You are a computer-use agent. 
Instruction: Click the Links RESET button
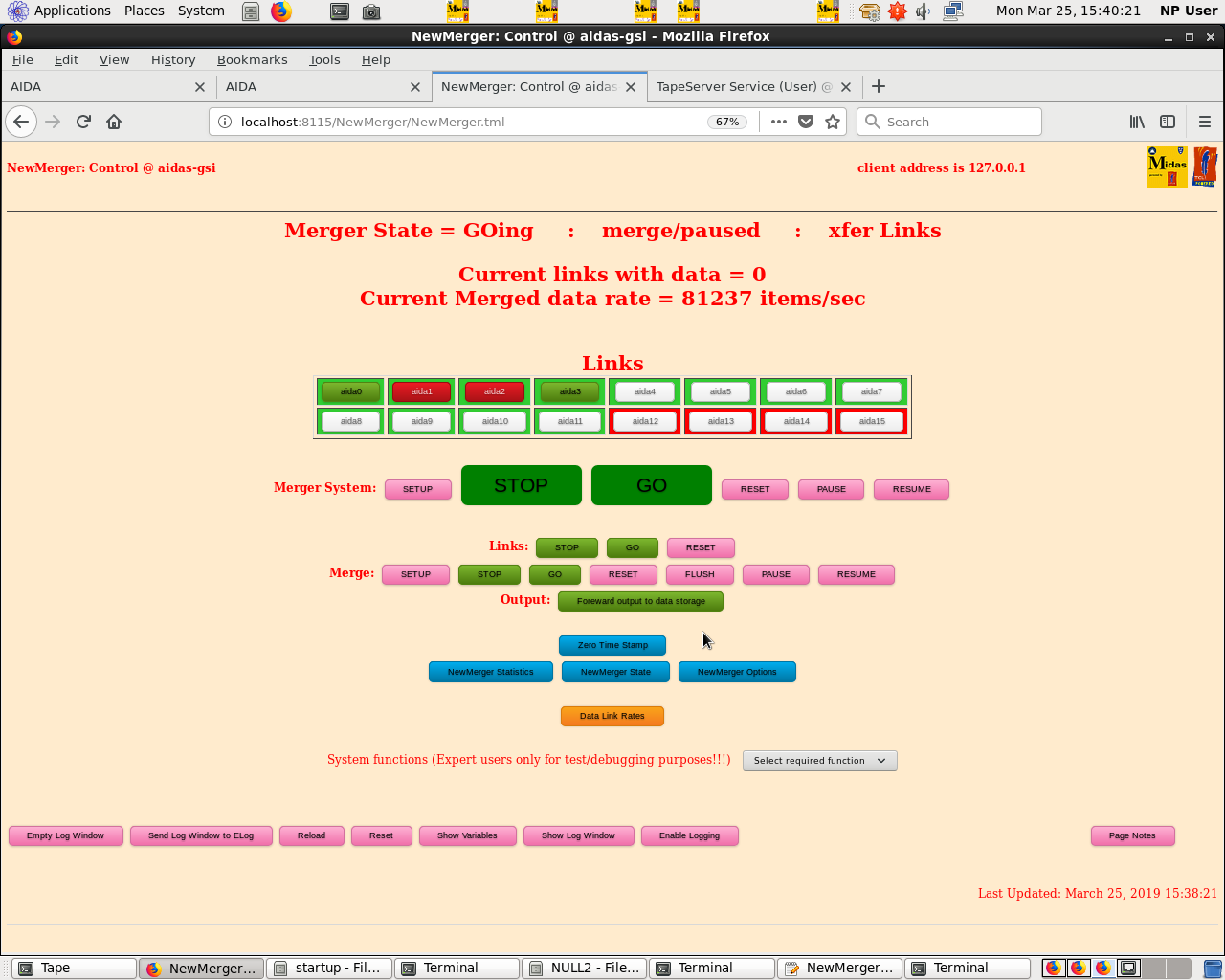[x=701, y=547]
